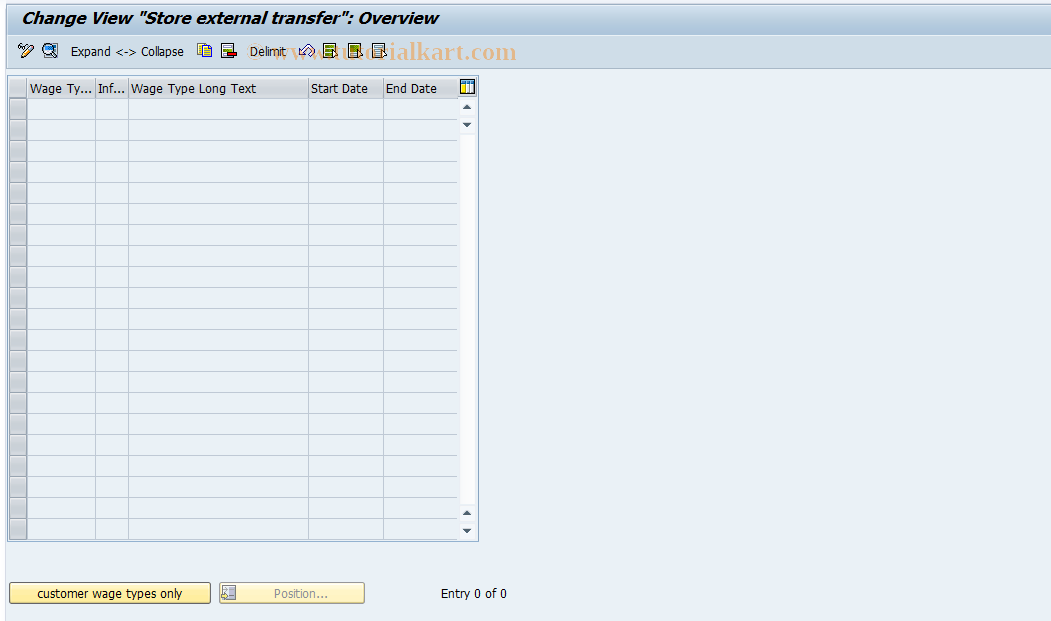Click the Select Block icon
The image size is (1051, 621).
pos(355,51)
